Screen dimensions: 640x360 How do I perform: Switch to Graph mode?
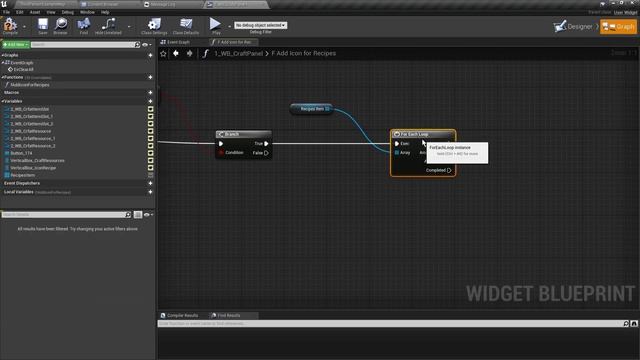[x=618, y=27]
